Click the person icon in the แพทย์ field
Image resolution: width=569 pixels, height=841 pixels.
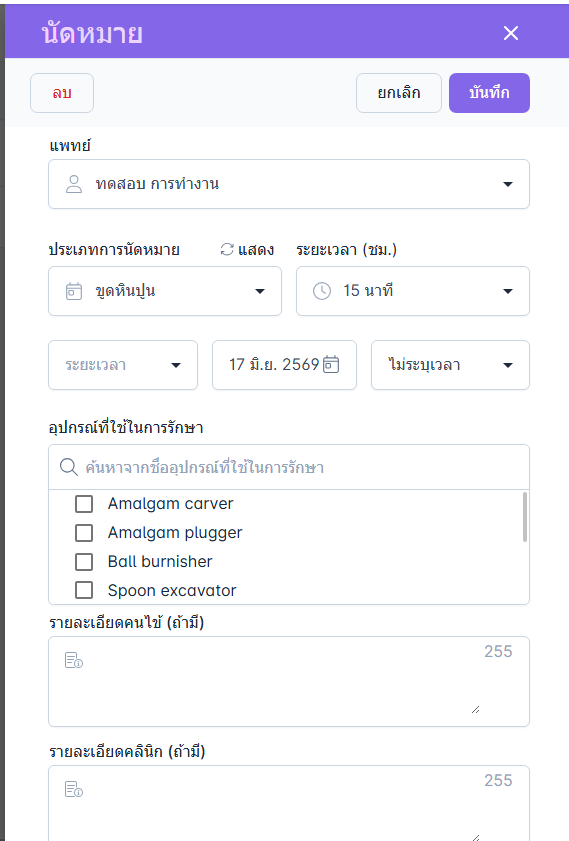point(74,184)
